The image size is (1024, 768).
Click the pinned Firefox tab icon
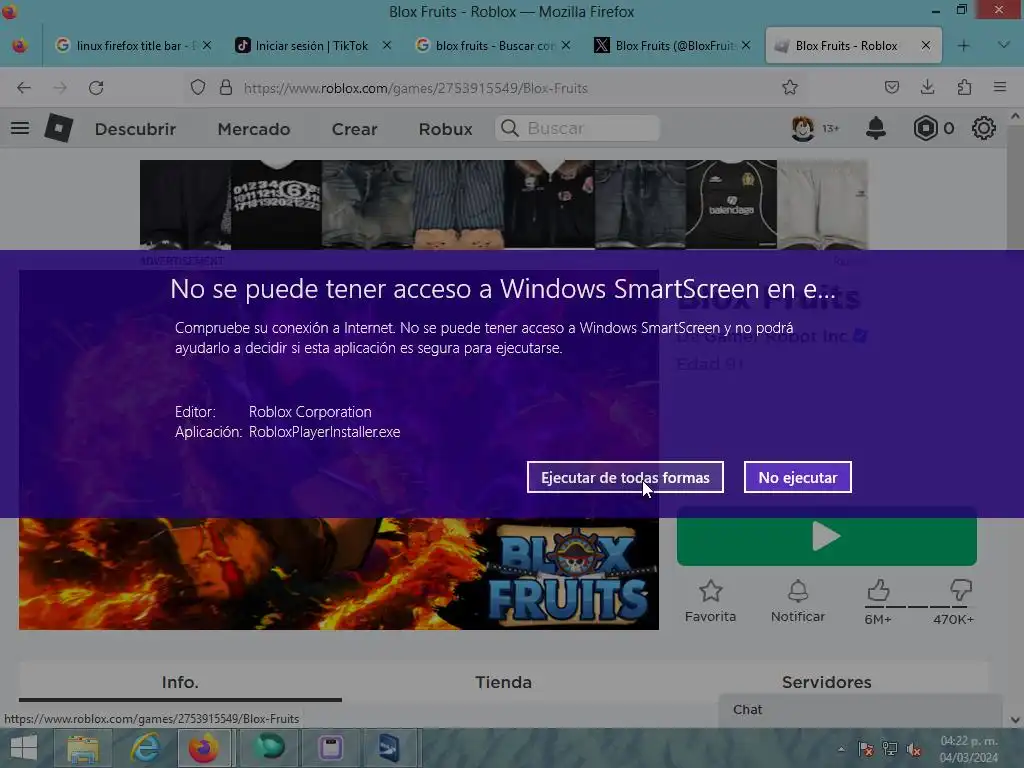click(x=20, y=46)
